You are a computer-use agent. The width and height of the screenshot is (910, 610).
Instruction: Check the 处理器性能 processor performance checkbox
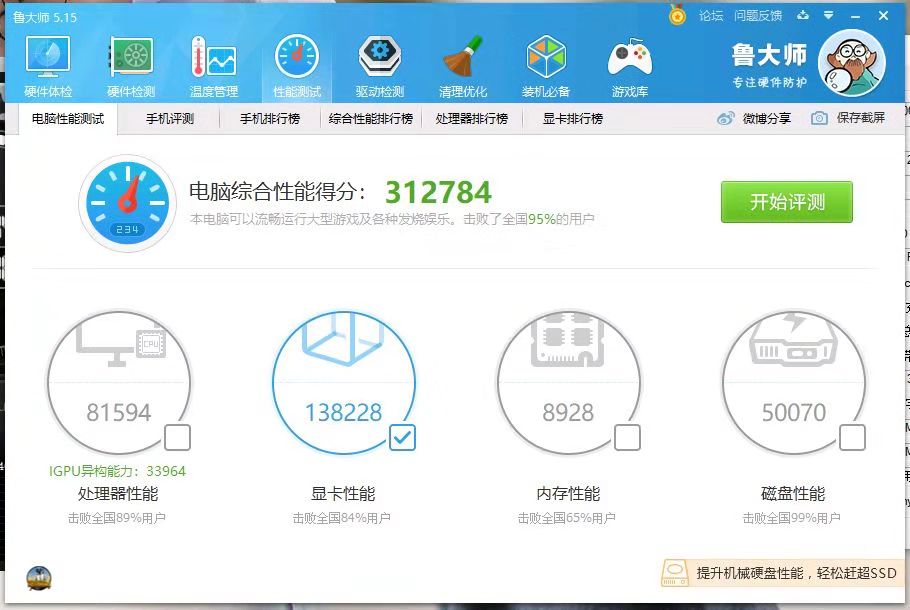coord(178,437)
